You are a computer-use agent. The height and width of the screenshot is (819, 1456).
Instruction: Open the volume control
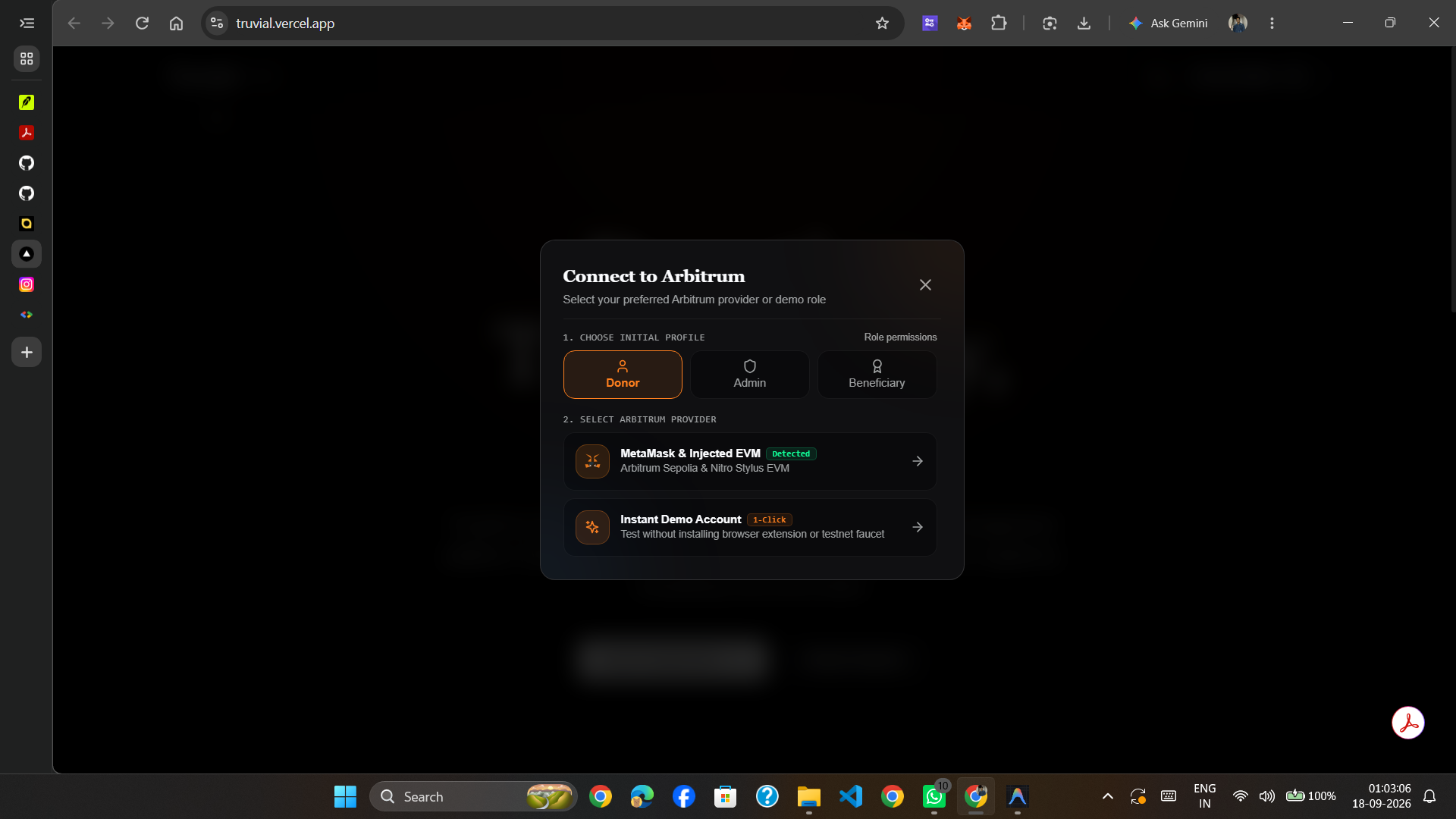(x=1266, y=796)
